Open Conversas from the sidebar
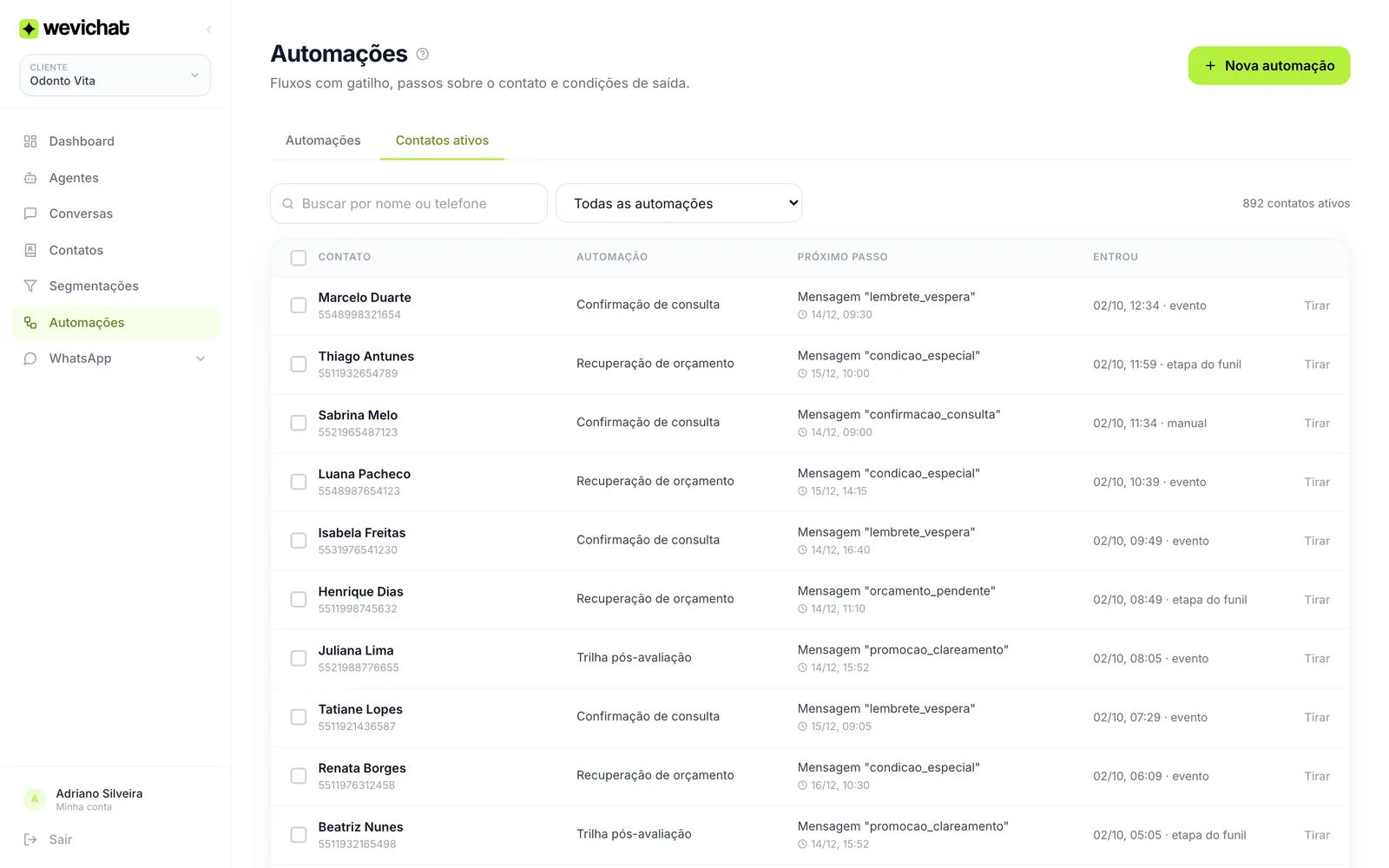Screen dimensions: 1389x868 point(115,214)
